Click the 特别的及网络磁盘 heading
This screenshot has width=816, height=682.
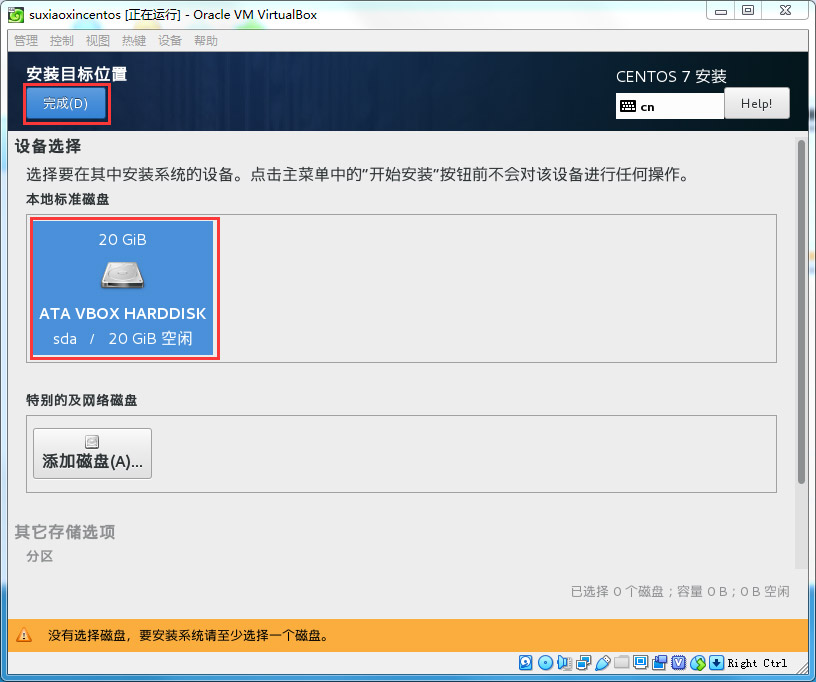click(x=82, y=400)
